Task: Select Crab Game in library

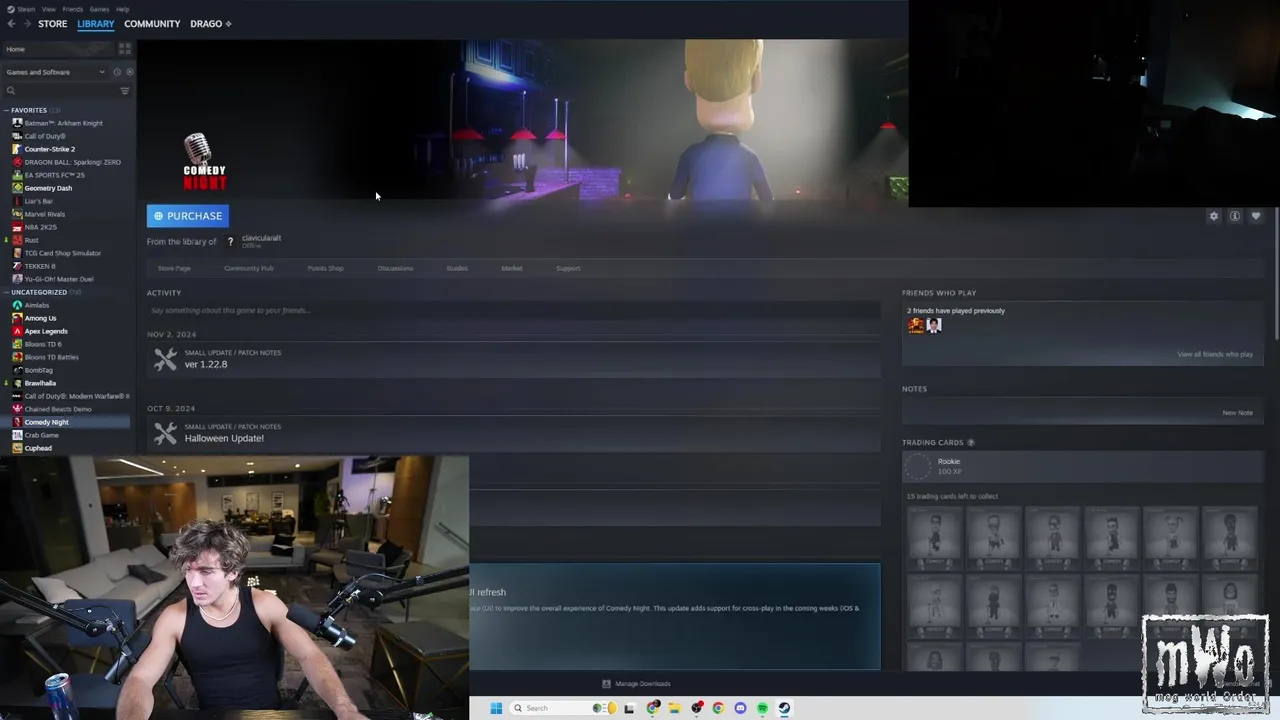Action: coord(41,435)
